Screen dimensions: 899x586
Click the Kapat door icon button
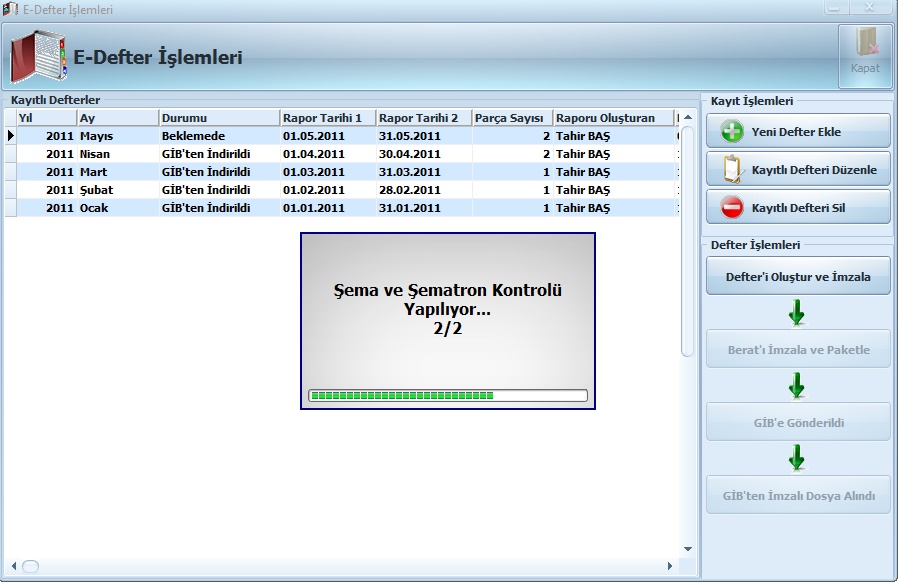click(865, 56)
